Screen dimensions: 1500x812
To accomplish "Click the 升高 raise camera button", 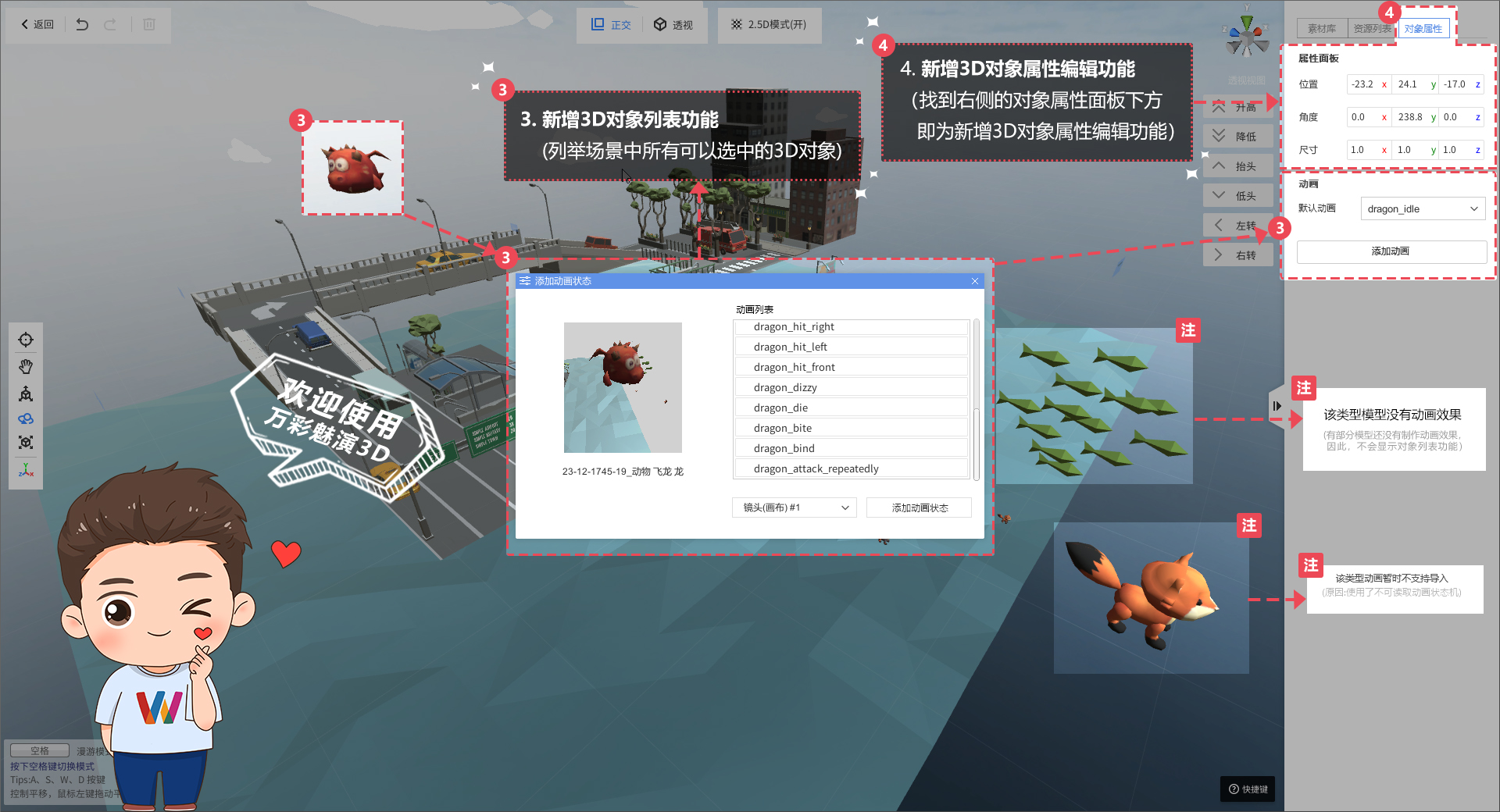I will [x=1238, y=106].
